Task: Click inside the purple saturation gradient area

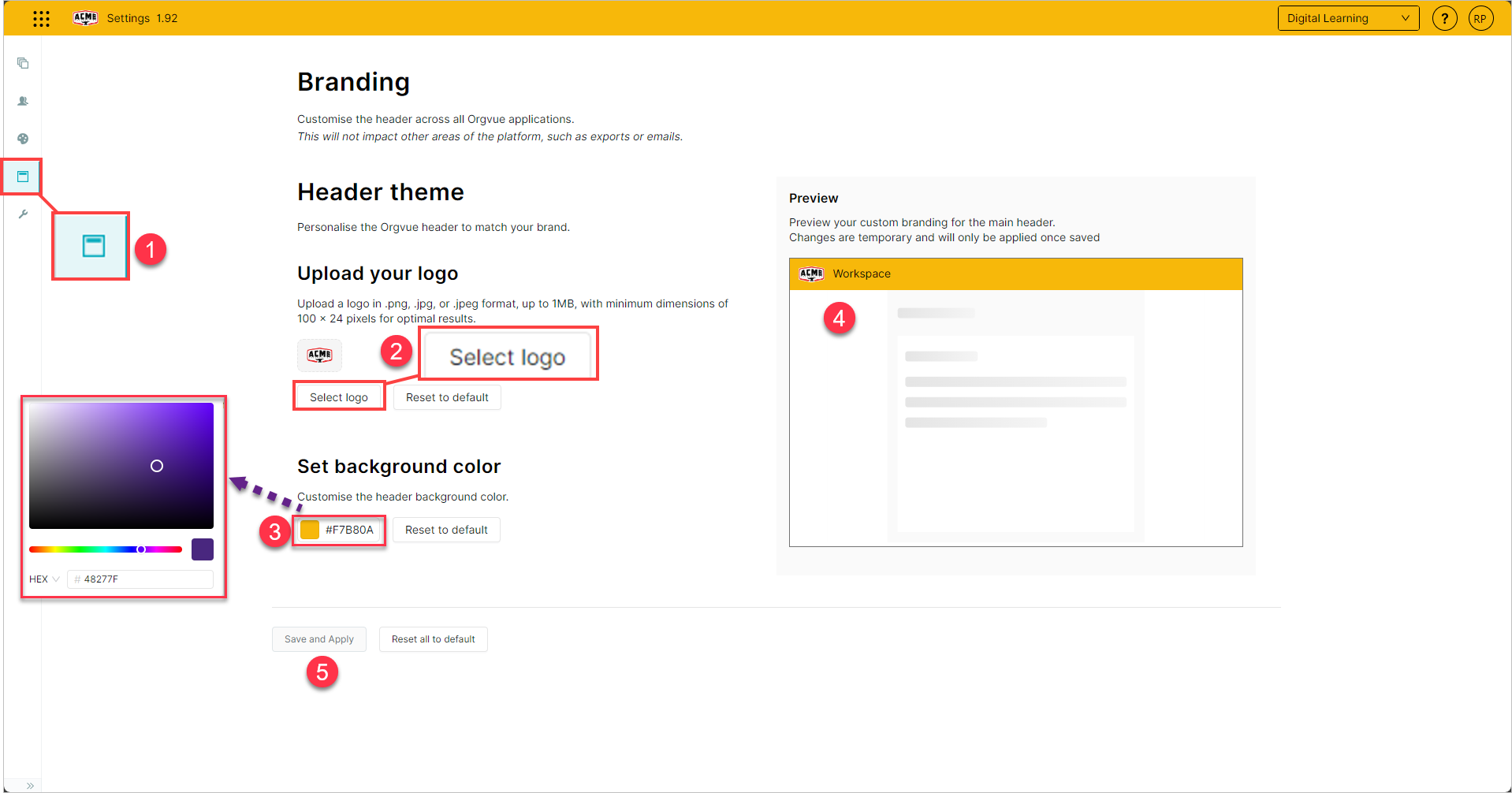Action: [121, 466]
